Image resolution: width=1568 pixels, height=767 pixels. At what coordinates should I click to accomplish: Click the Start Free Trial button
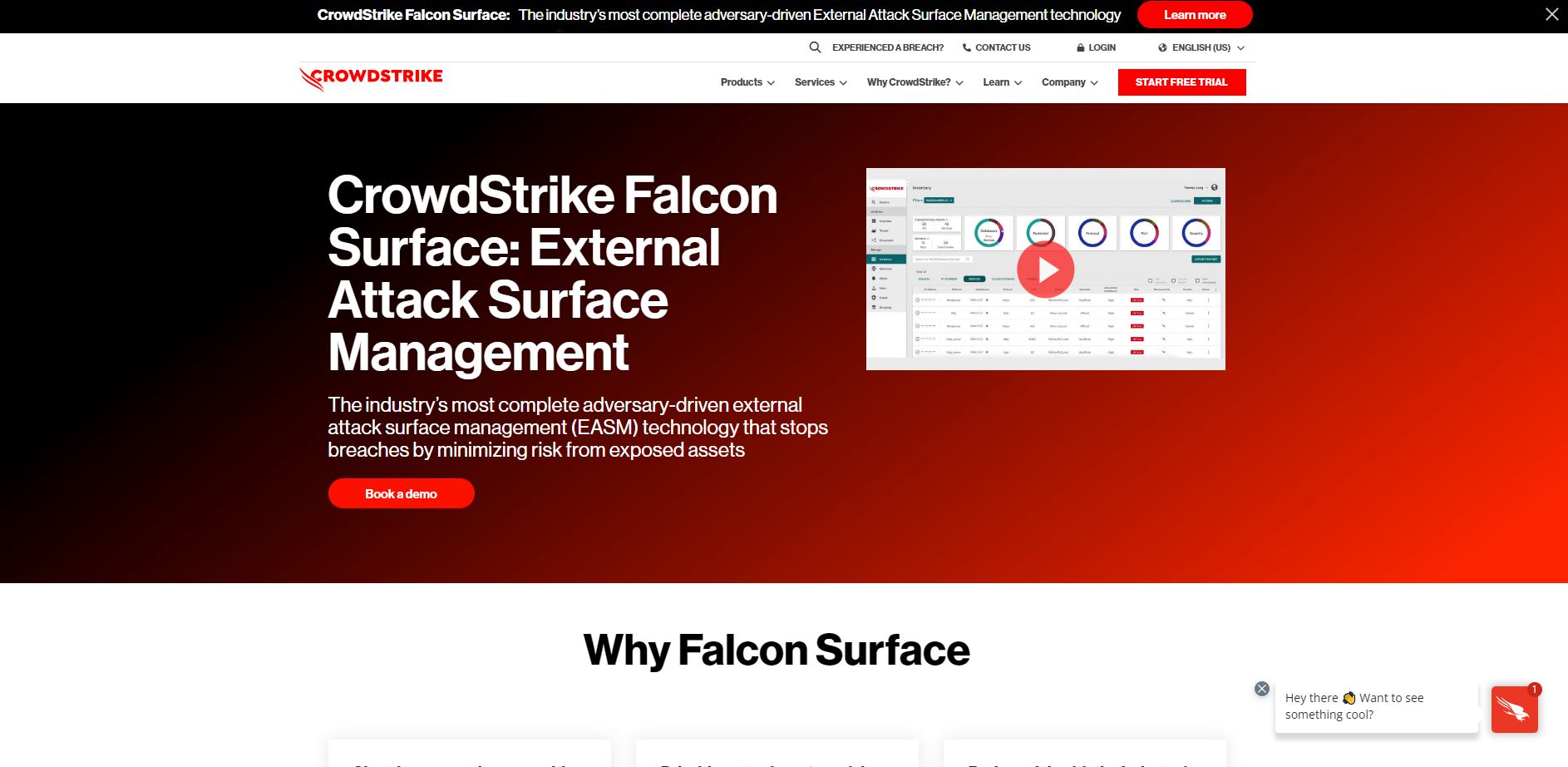[1181, 82]
